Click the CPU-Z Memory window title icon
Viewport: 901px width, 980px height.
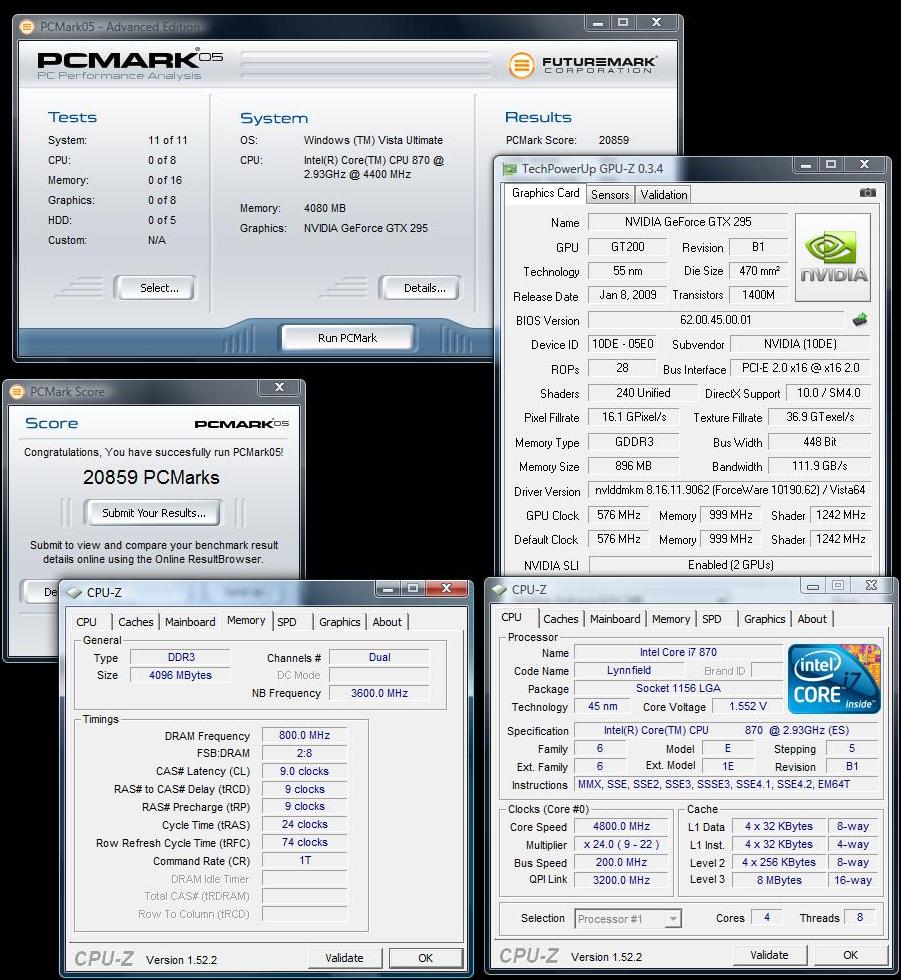coord(74,592)
